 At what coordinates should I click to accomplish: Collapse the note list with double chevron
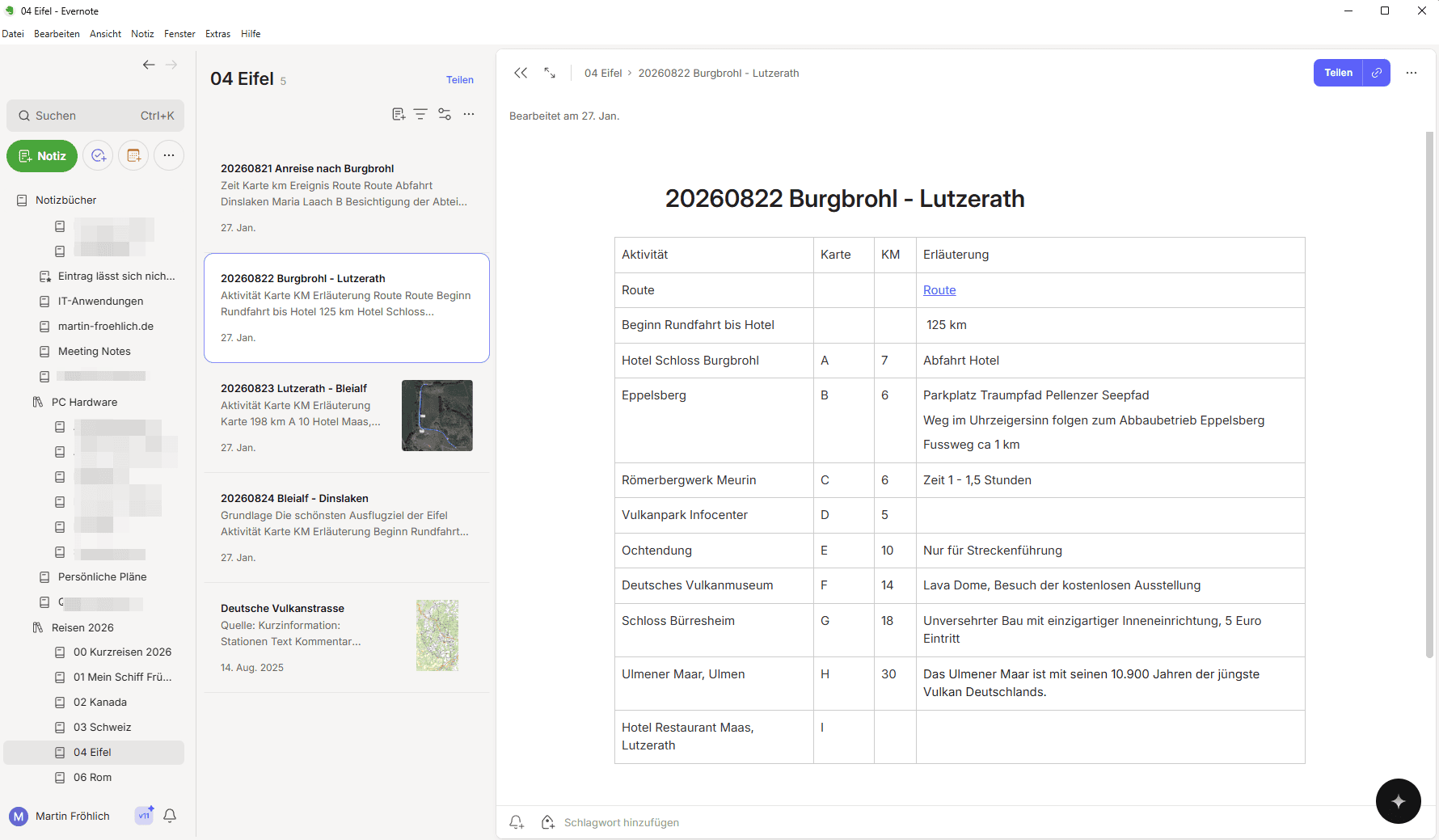(x=521, y=73)
